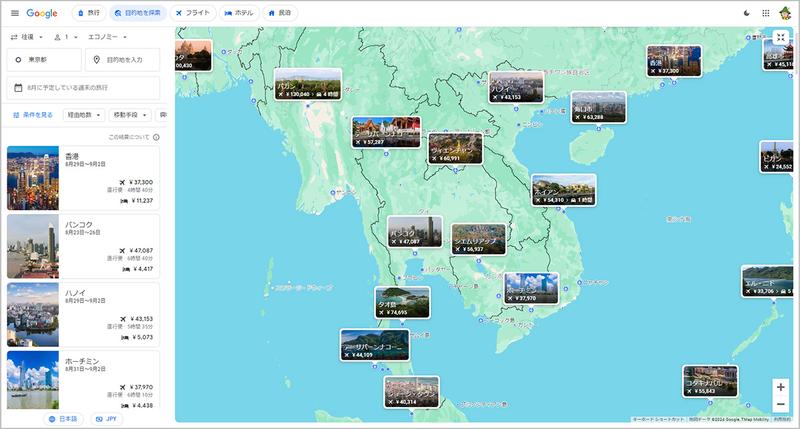This screenshot has width=800, height=429.
Task: Open the Google apps grid
Action: coord(766,13)
